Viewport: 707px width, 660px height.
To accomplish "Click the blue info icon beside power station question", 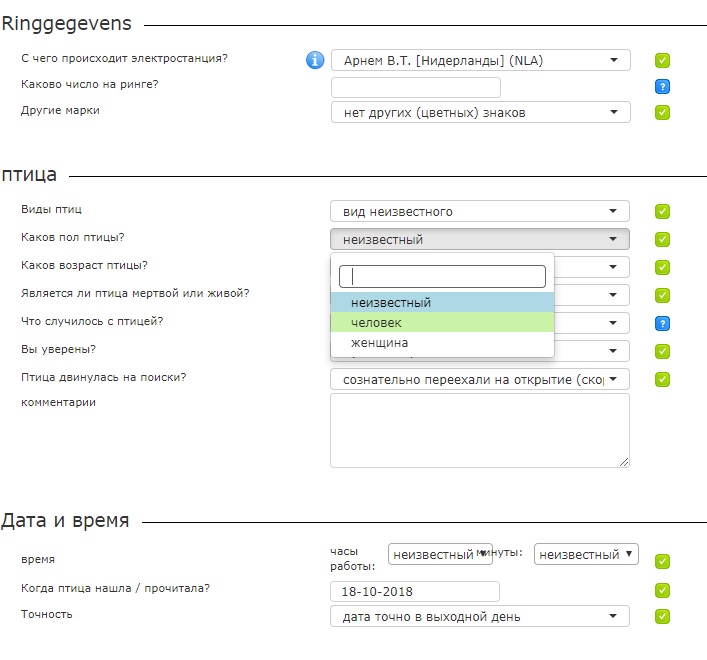I will point(315,60).
